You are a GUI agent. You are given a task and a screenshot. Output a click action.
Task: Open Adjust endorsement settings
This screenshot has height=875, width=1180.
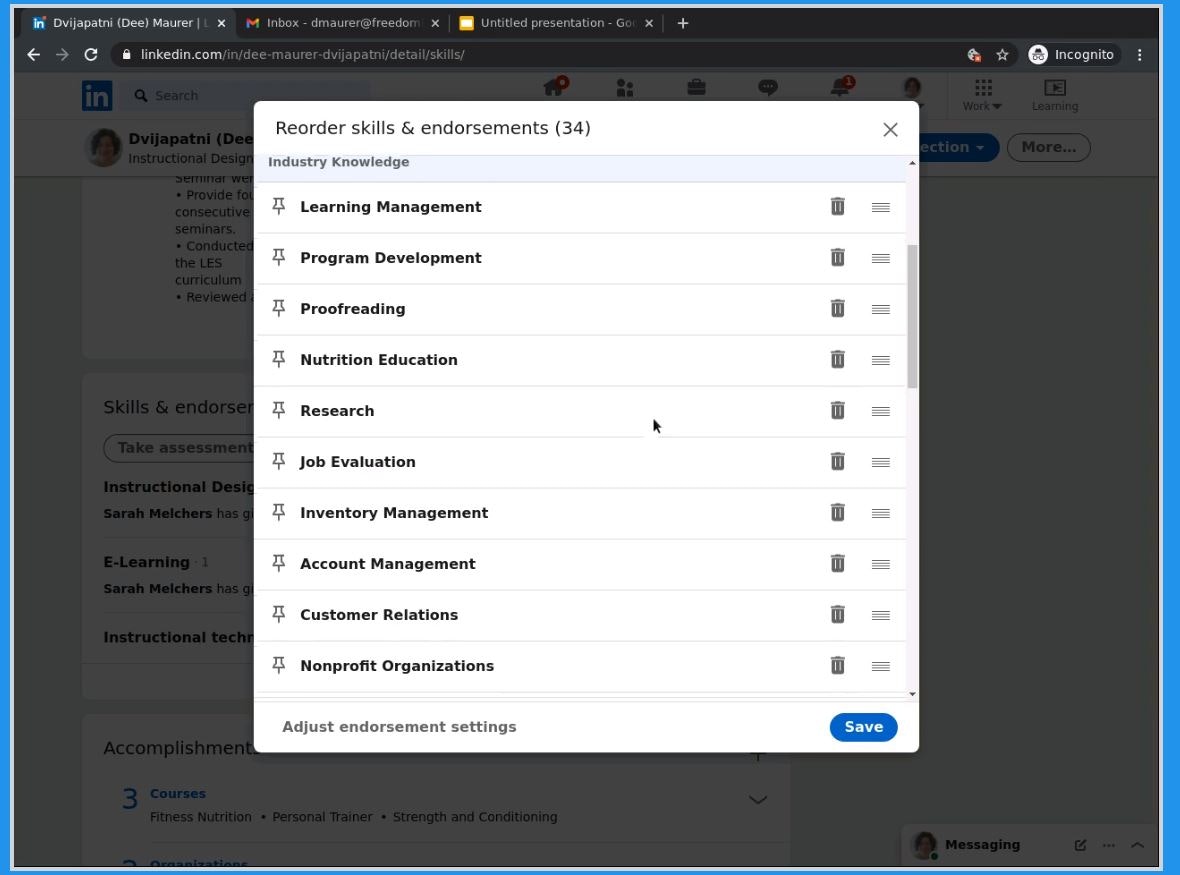(x=399, y=727)
